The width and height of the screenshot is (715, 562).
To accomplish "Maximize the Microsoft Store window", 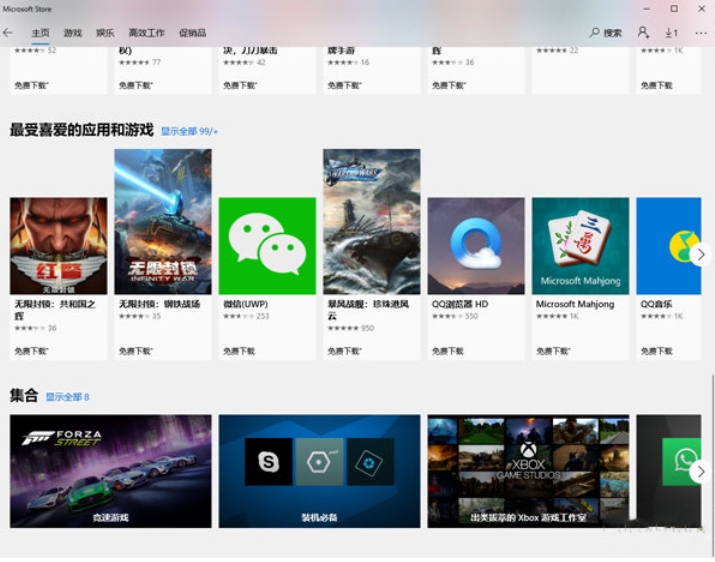I will (x=674, y=9).
